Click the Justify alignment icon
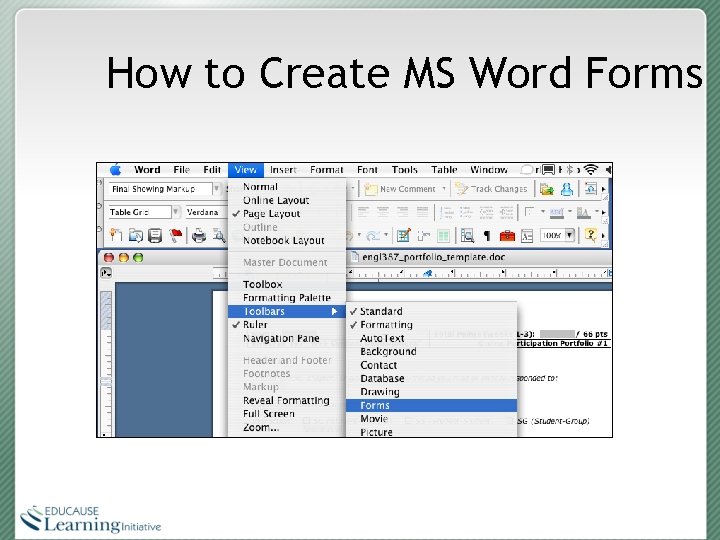The width and height of the screenshot is (720, 540). pyautogui.click(x=422, y=212)
